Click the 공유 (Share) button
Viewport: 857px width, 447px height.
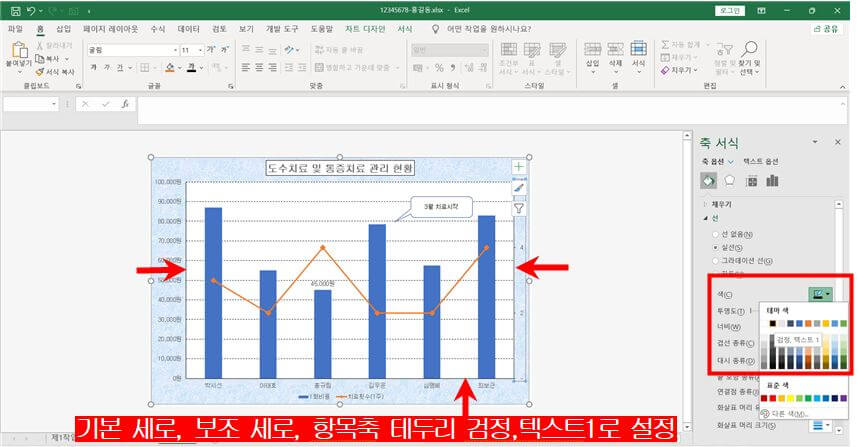pyautogui.click(x=826, y=29)
